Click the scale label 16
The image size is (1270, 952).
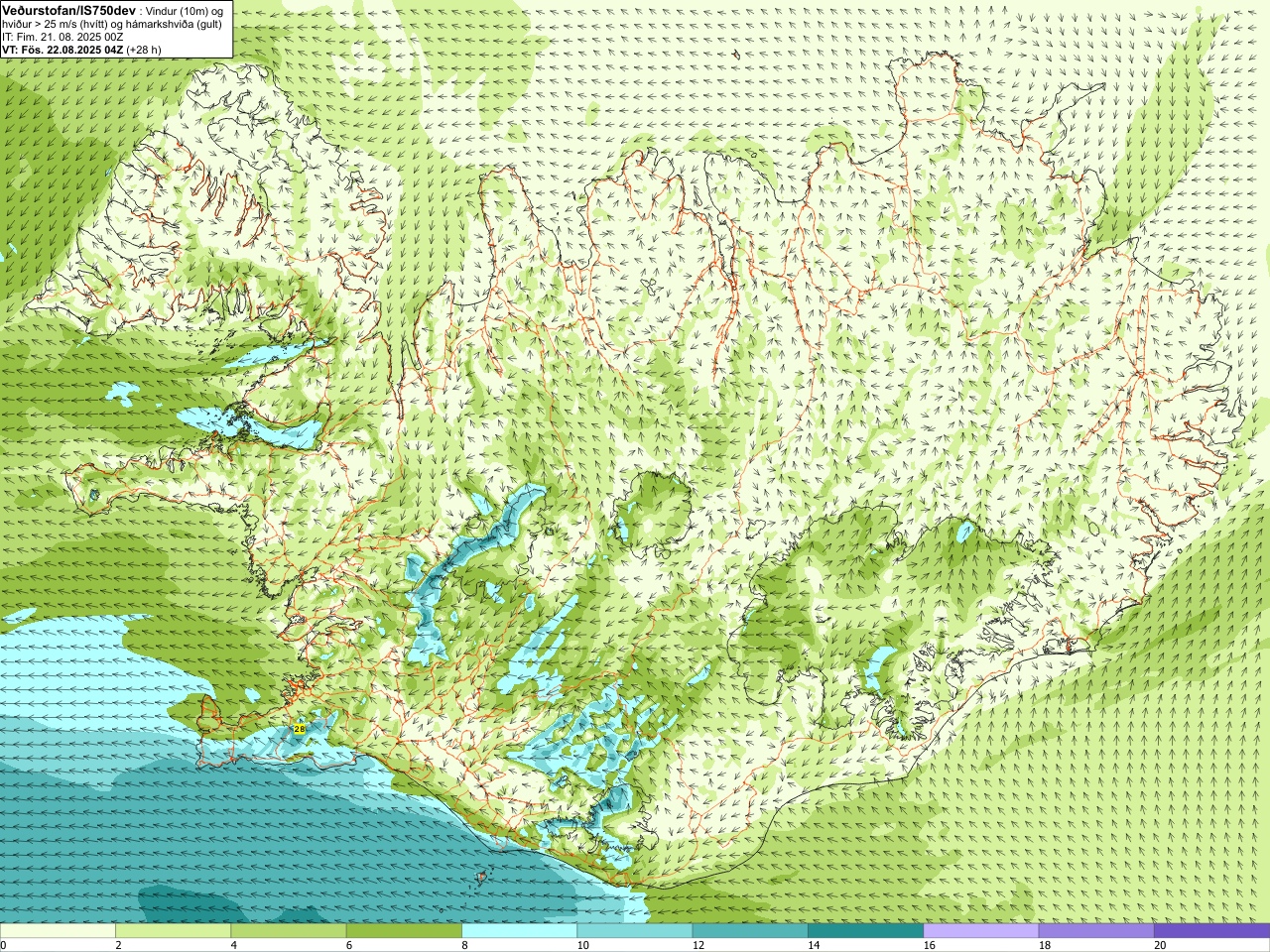pyautogui.click(x=929, y=945)
